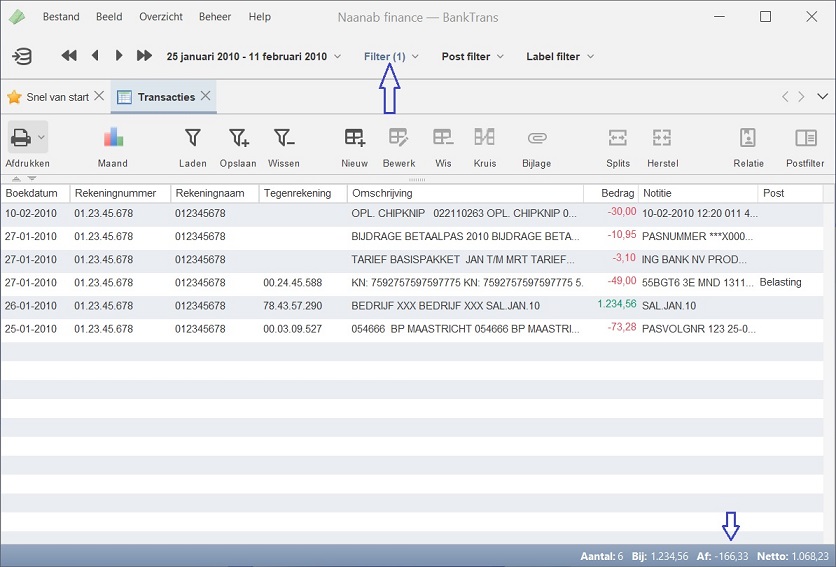Open the date range dropdown
The image size is (836, 567).
[x=253, y=56]
